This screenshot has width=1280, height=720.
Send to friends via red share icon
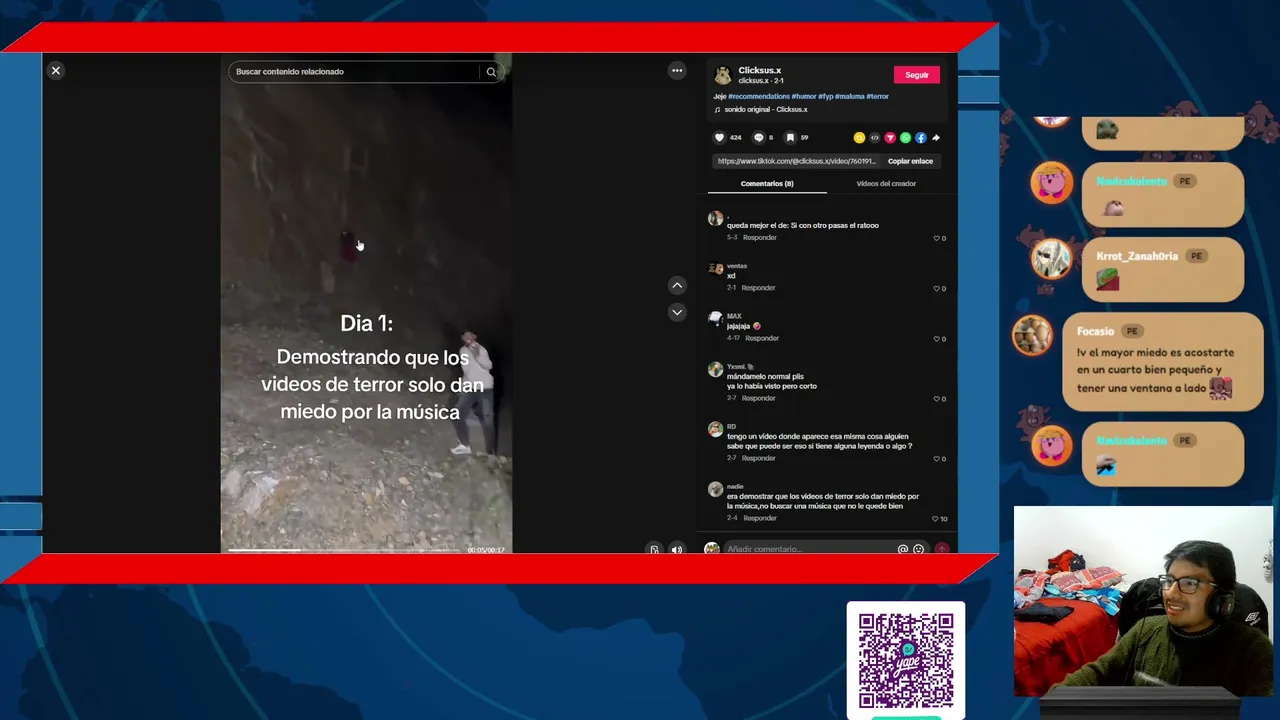[x=890, y=138]
